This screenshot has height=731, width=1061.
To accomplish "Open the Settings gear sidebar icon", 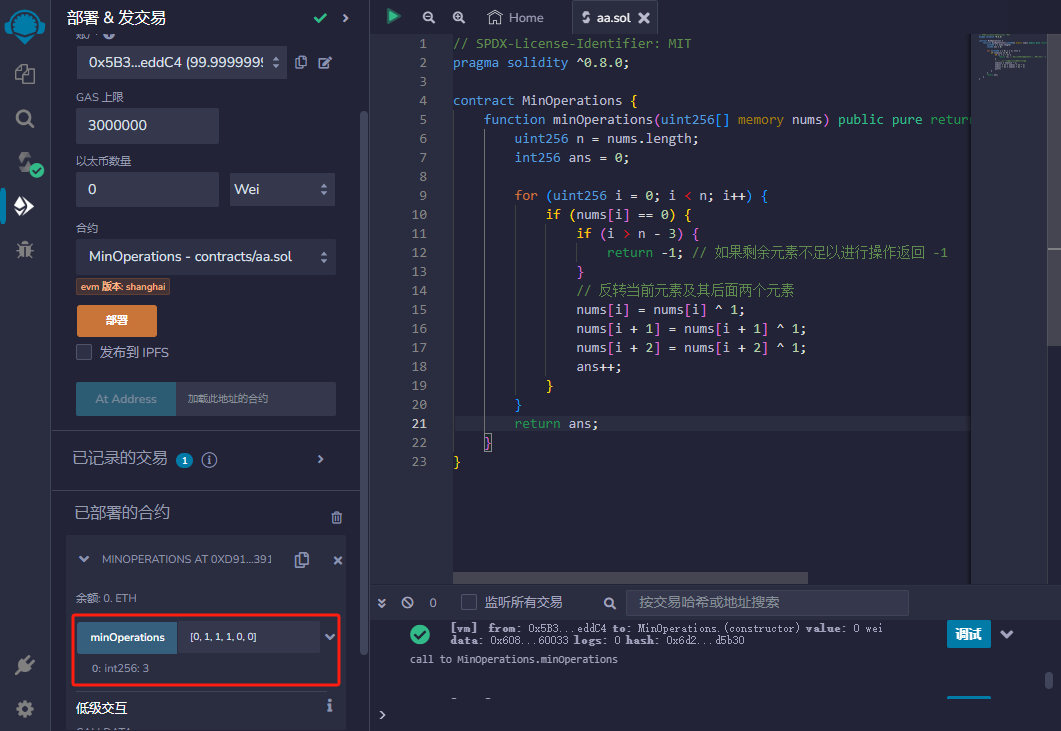I will (x=25, y=709).
